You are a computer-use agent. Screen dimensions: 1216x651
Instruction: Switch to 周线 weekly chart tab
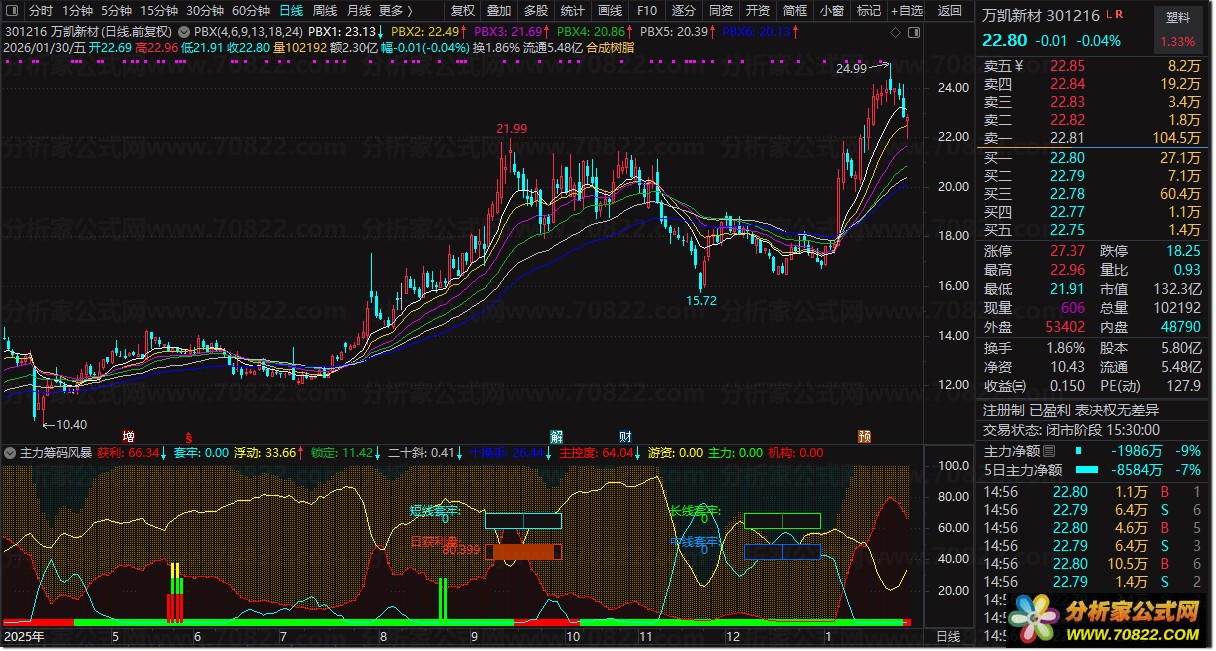(325, 11)
